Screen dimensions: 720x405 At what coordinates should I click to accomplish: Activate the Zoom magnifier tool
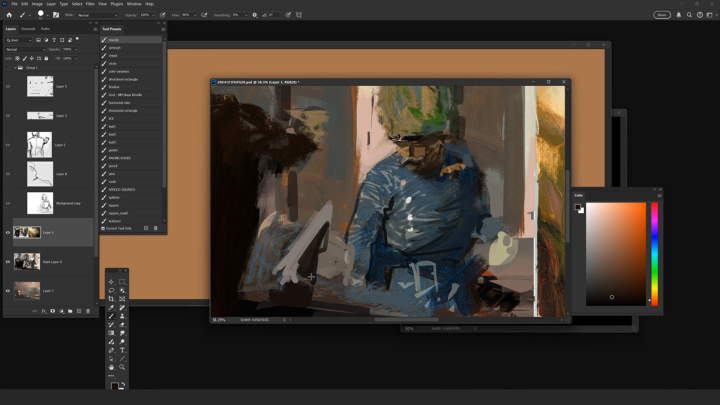tap(122, 367)
